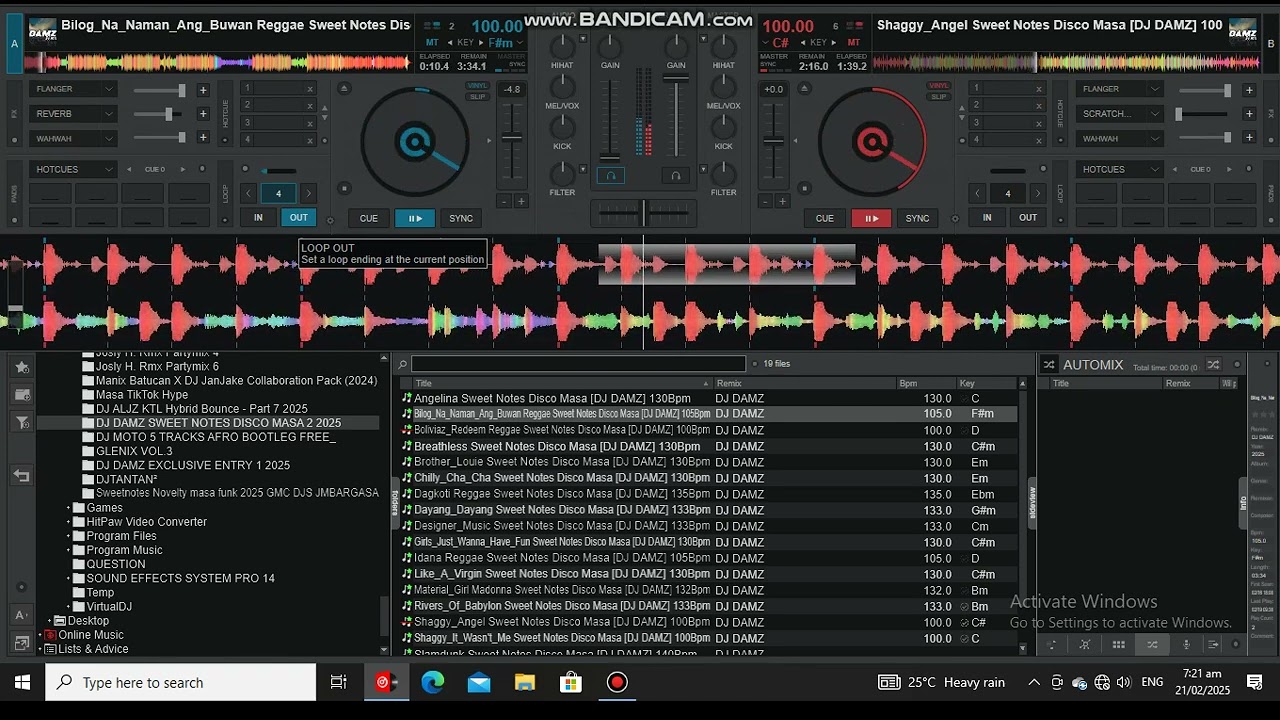Click the left deck pitch fader
The width and height of the screenshot is (1280, 720).
tap(511, 138)
